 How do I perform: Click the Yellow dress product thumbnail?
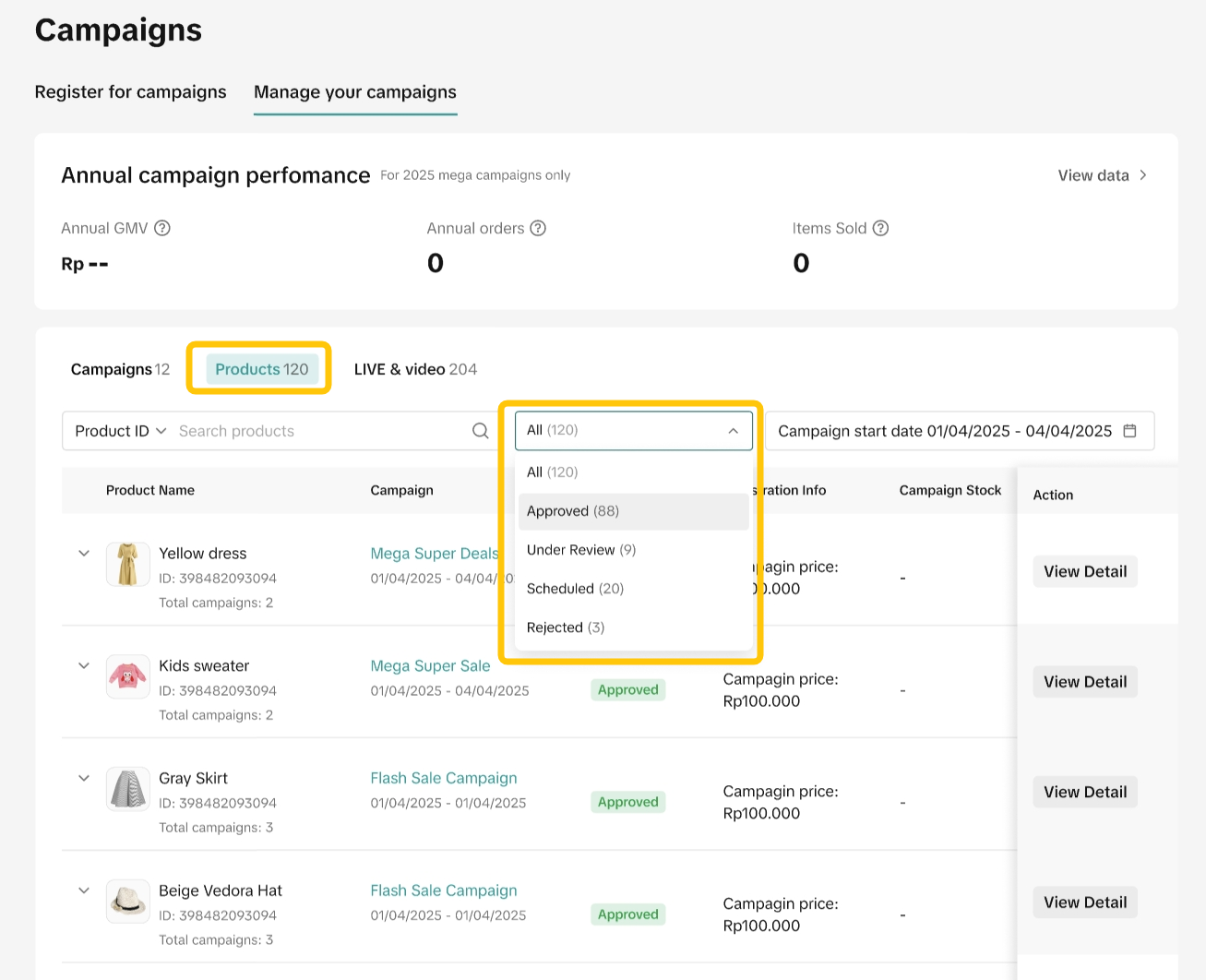click(127, 565)
